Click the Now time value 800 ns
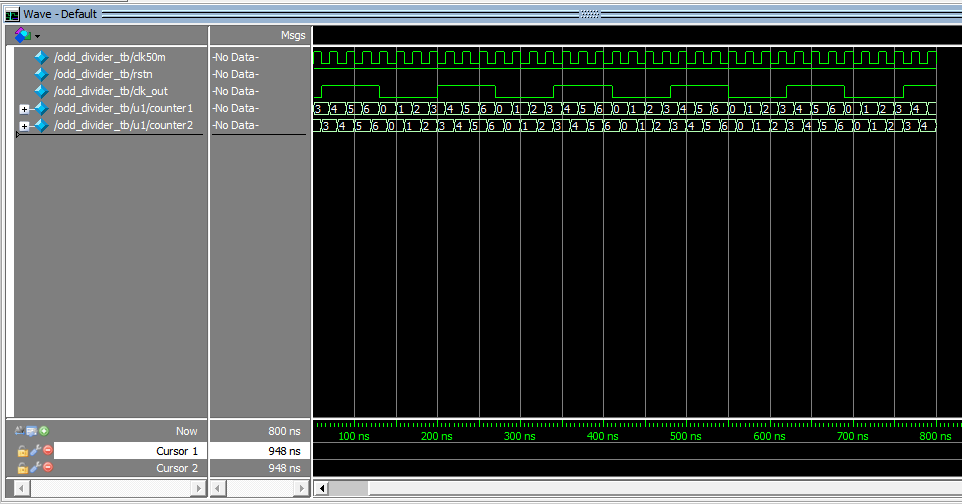Screen dimensions: 962x504 (284, 432)
